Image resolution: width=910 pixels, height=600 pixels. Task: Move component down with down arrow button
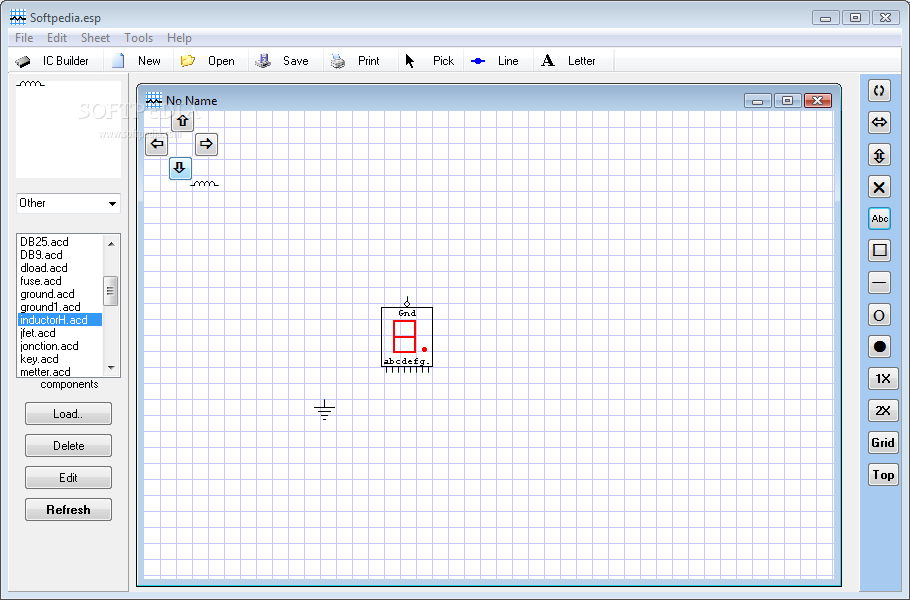point(180,168)
